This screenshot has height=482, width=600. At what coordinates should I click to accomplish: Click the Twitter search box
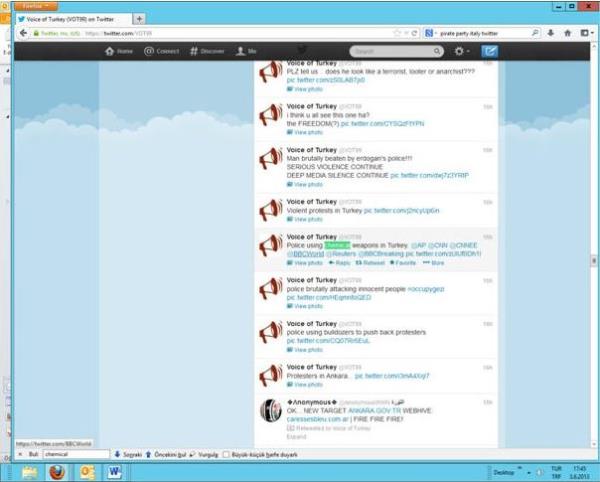point(394,50)
